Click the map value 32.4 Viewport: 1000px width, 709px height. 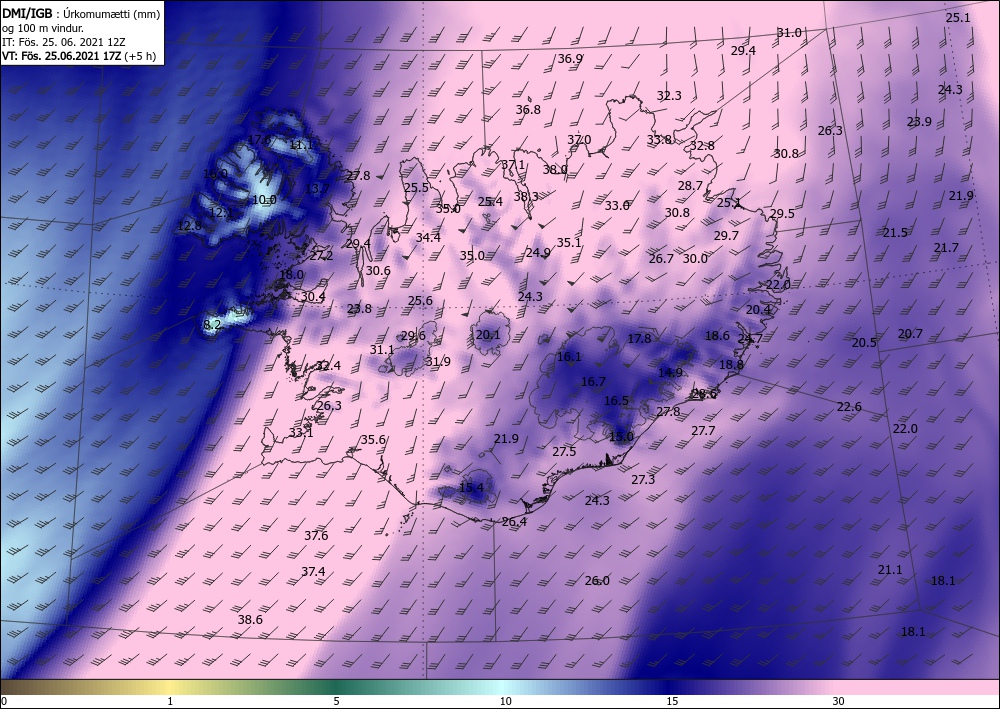(x=328, y=366)
